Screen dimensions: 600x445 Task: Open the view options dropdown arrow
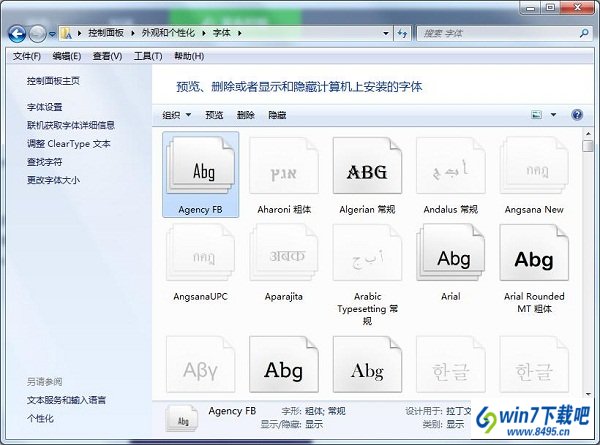553,114
